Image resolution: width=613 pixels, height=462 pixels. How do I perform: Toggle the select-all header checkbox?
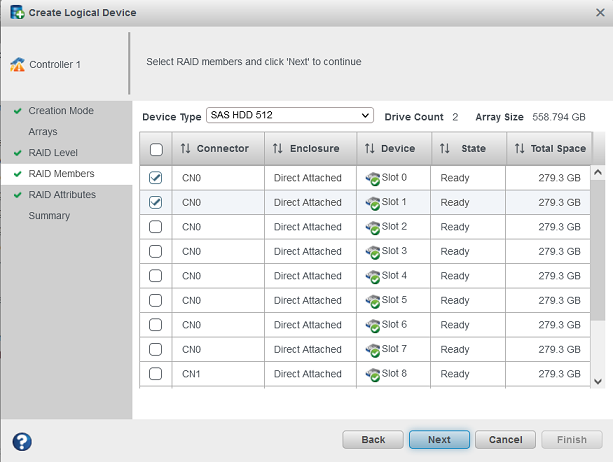click(x=156, y=150)
